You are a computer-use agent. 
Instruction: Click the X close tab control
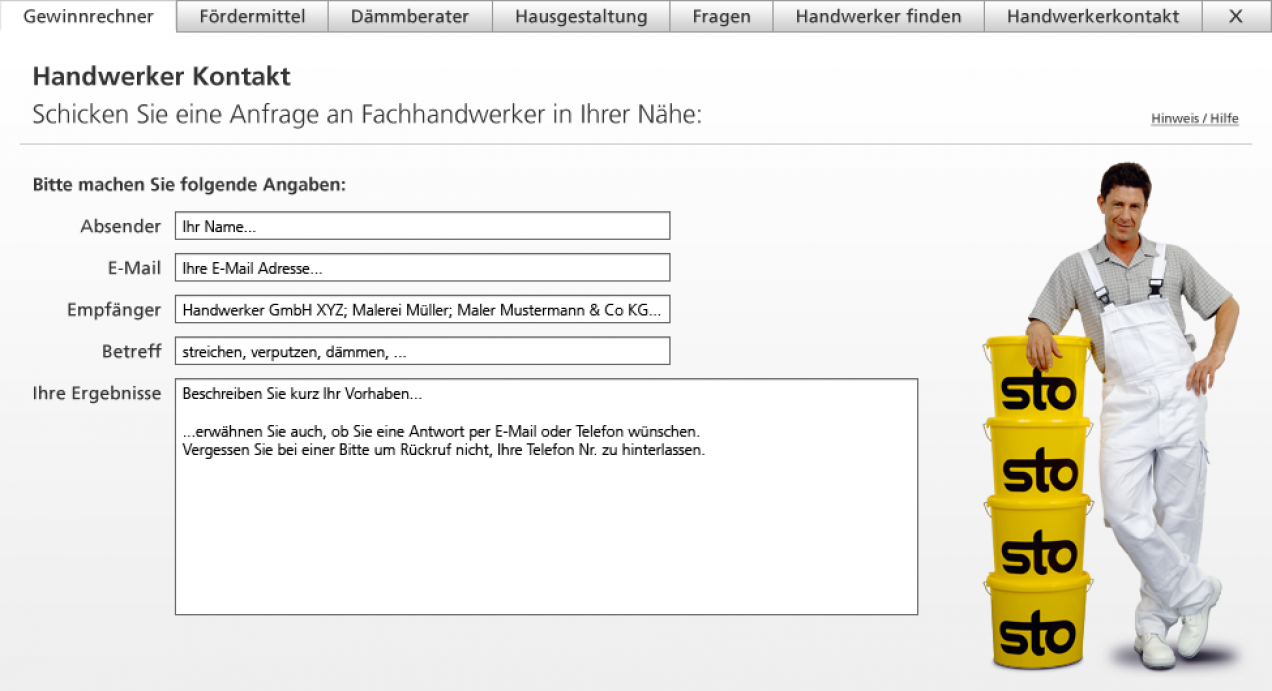pyautogui.click(x=1236, y=16)
